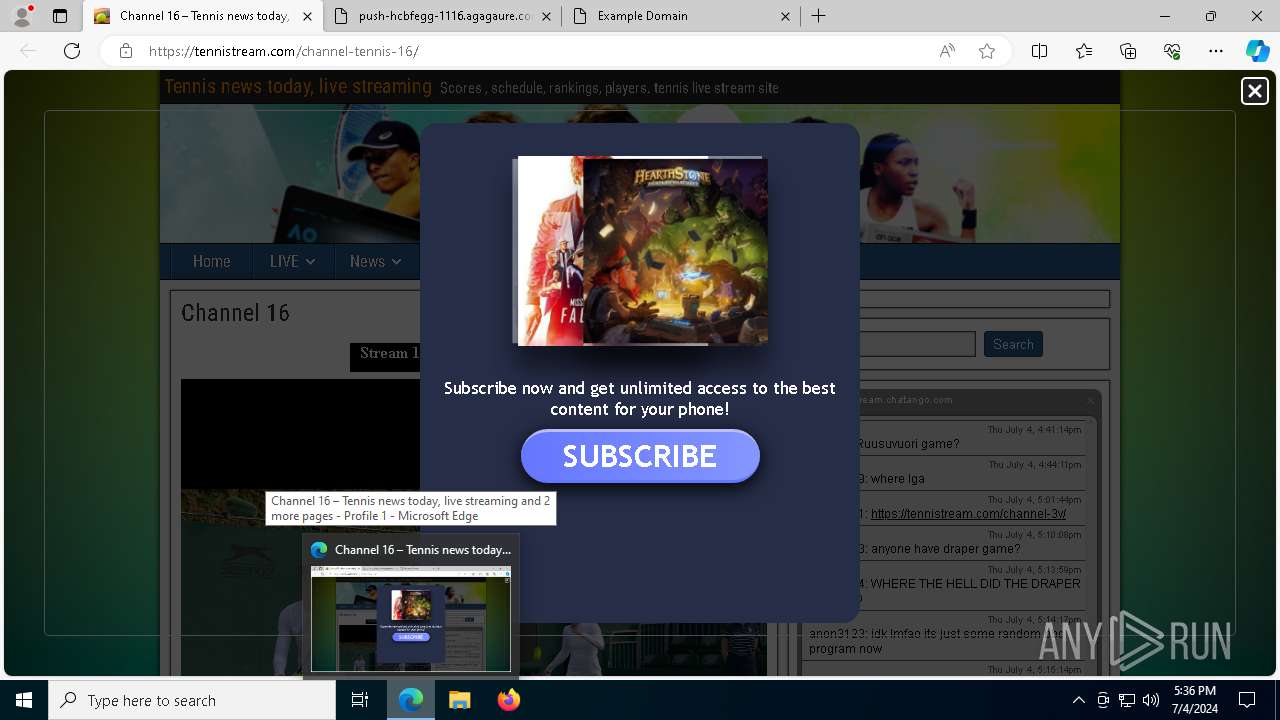This screenshot has height=720, width=1280.
Task: Open Task View on taskbar
Action: pos(360,700)
